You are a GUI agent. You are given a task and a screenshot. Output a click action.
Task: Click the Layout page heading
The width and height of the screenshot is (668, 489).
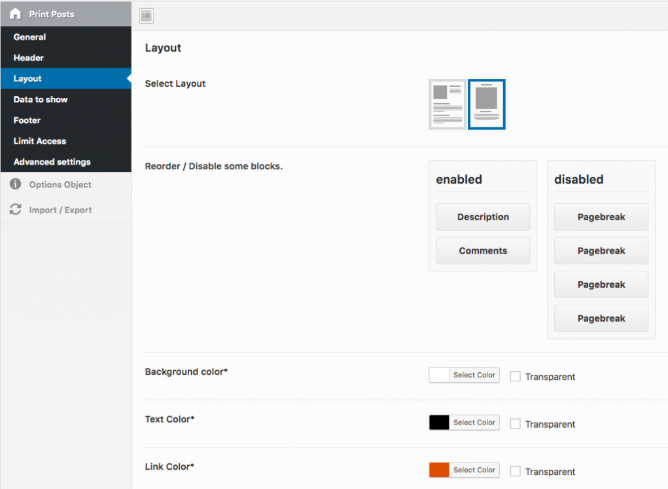tap(163, 48)
